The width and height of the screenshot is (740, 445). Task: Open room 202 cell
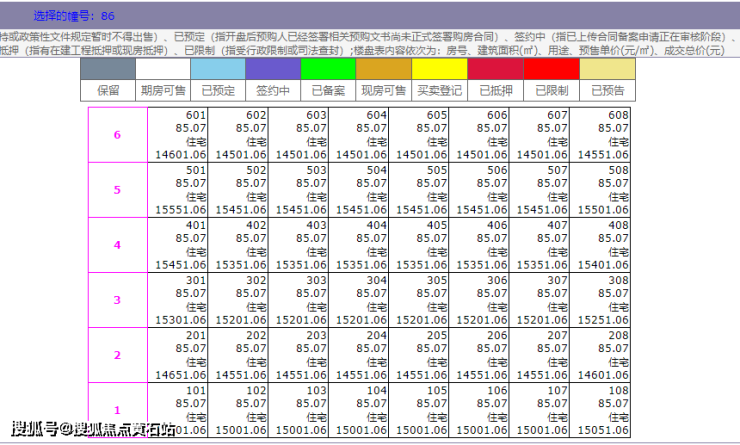tap(238, 355)
